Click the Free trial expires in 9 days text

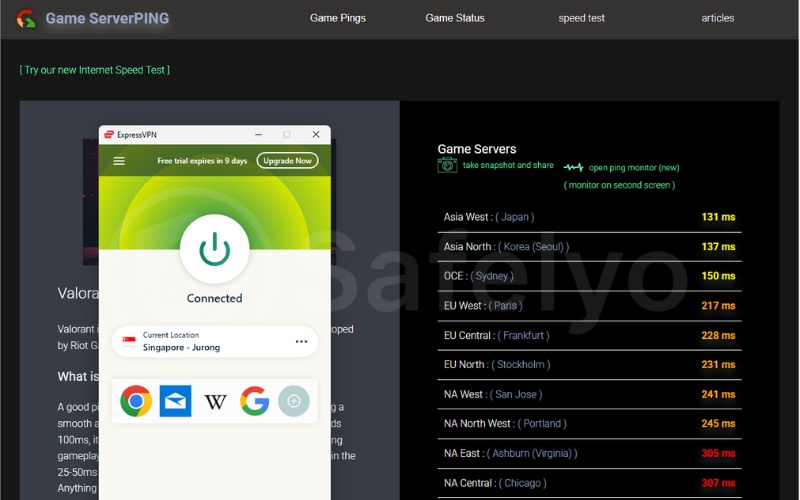click(202, 161)
